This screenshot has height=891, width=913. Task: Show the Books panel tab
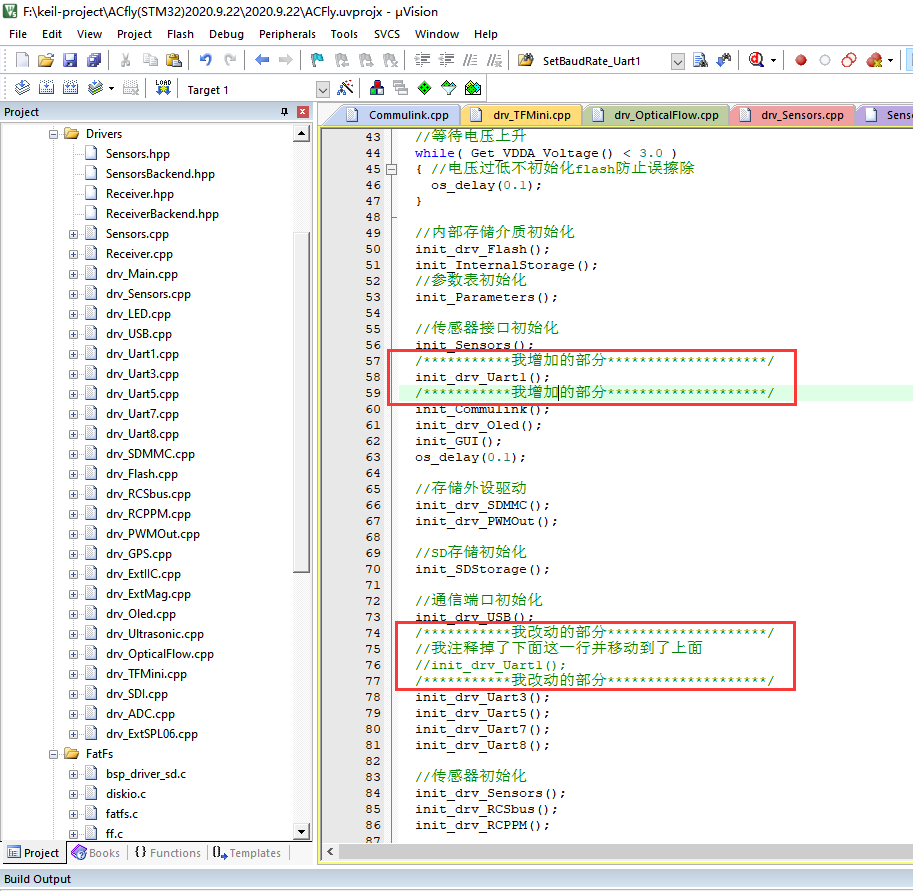(96, 853)
